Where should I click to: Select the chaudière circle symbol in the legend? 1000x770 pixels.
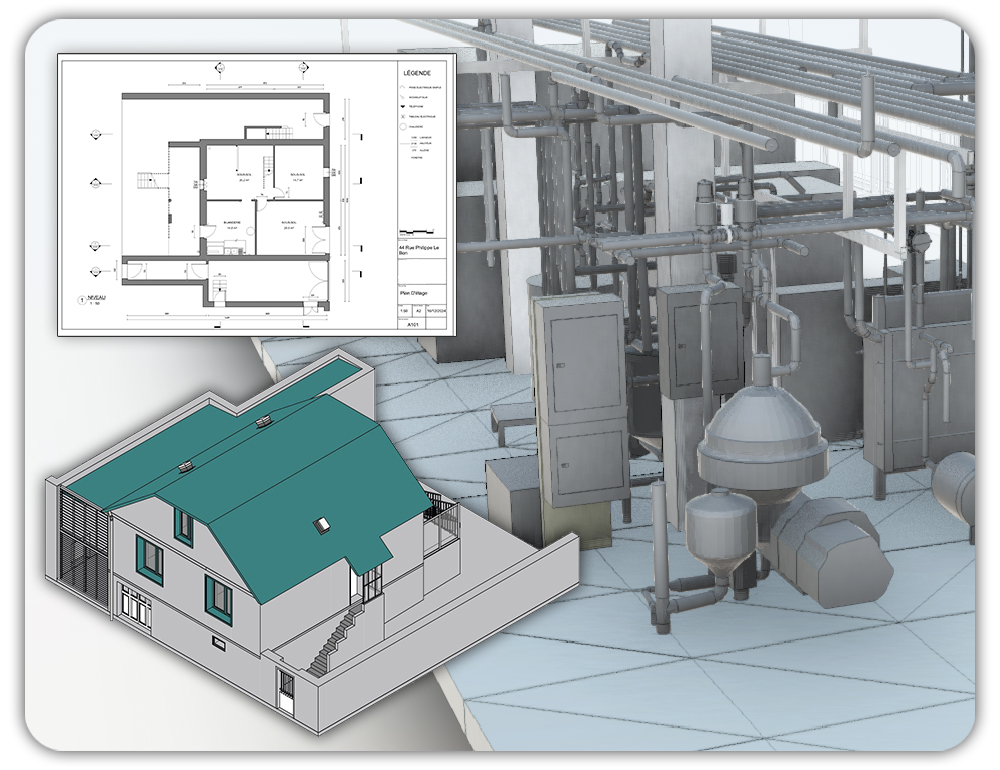click(403, 126)
